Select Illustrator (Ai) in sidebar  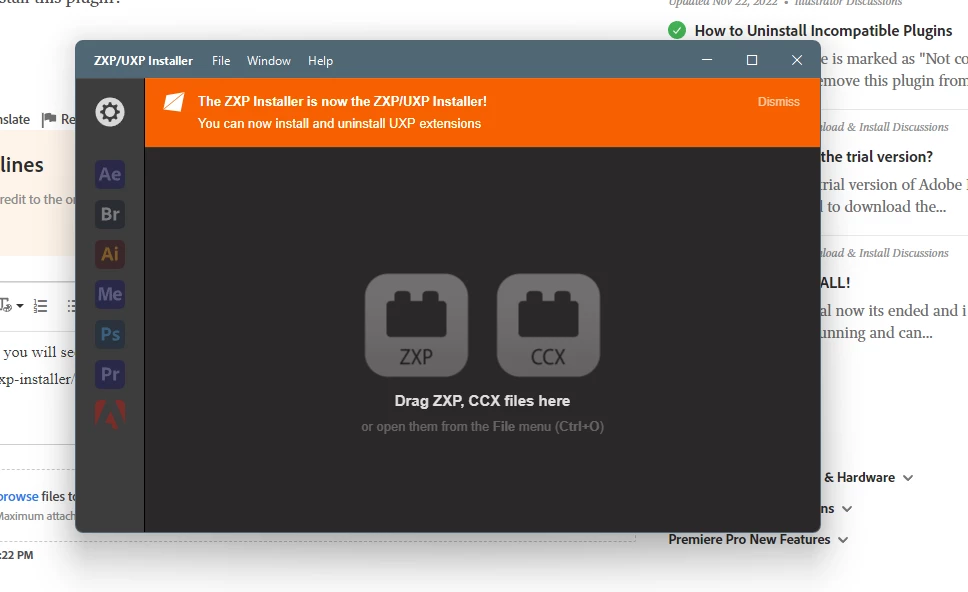pos(110,254)
